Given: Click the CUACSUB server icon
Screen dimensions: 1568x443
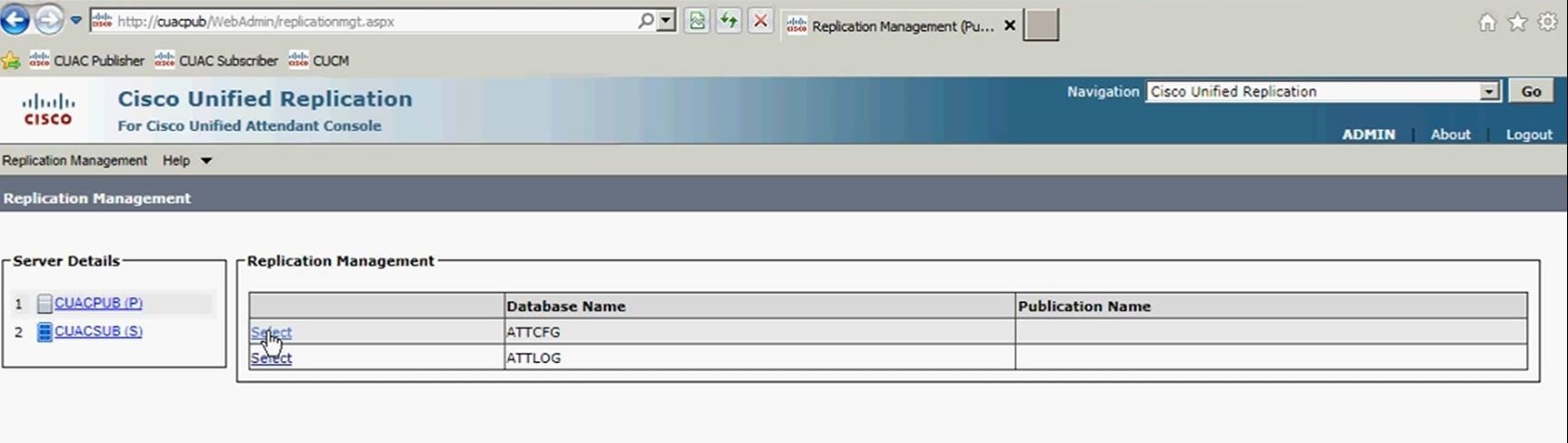Looking at the screenshot, I should coord(45,332).
